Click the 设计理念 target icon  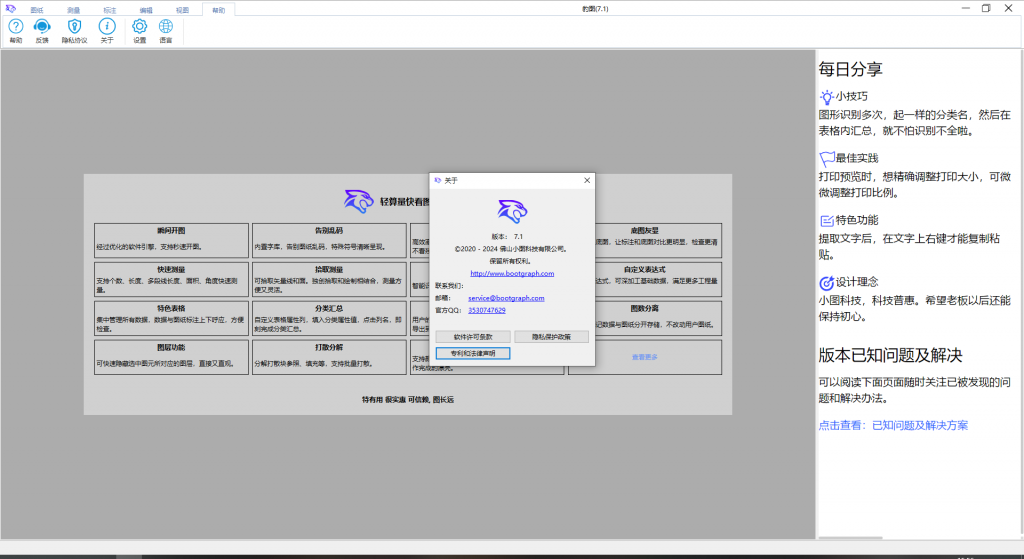click(827, 283)
